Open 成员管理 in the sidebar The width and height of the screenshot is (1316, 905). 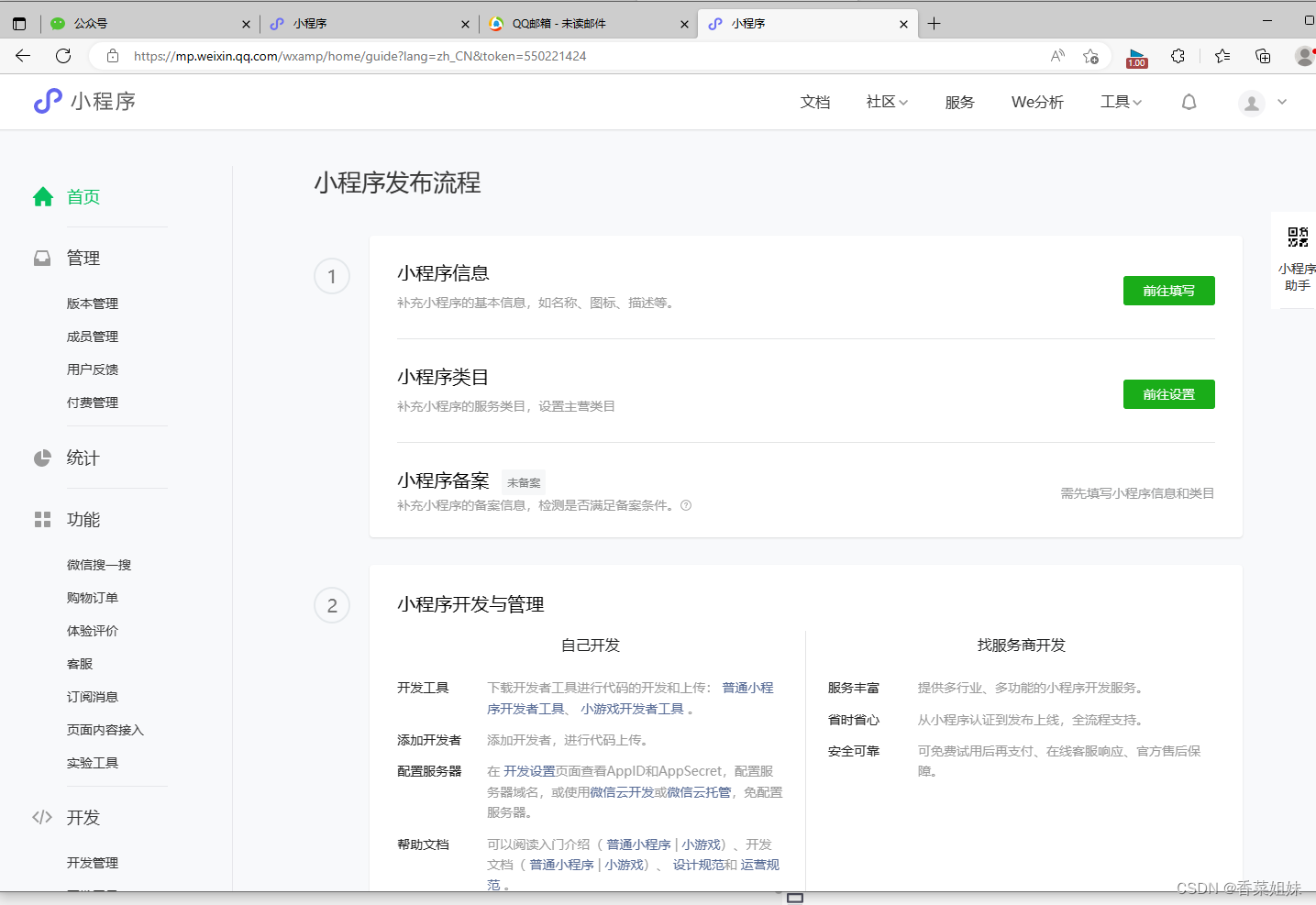pos(93,337)
